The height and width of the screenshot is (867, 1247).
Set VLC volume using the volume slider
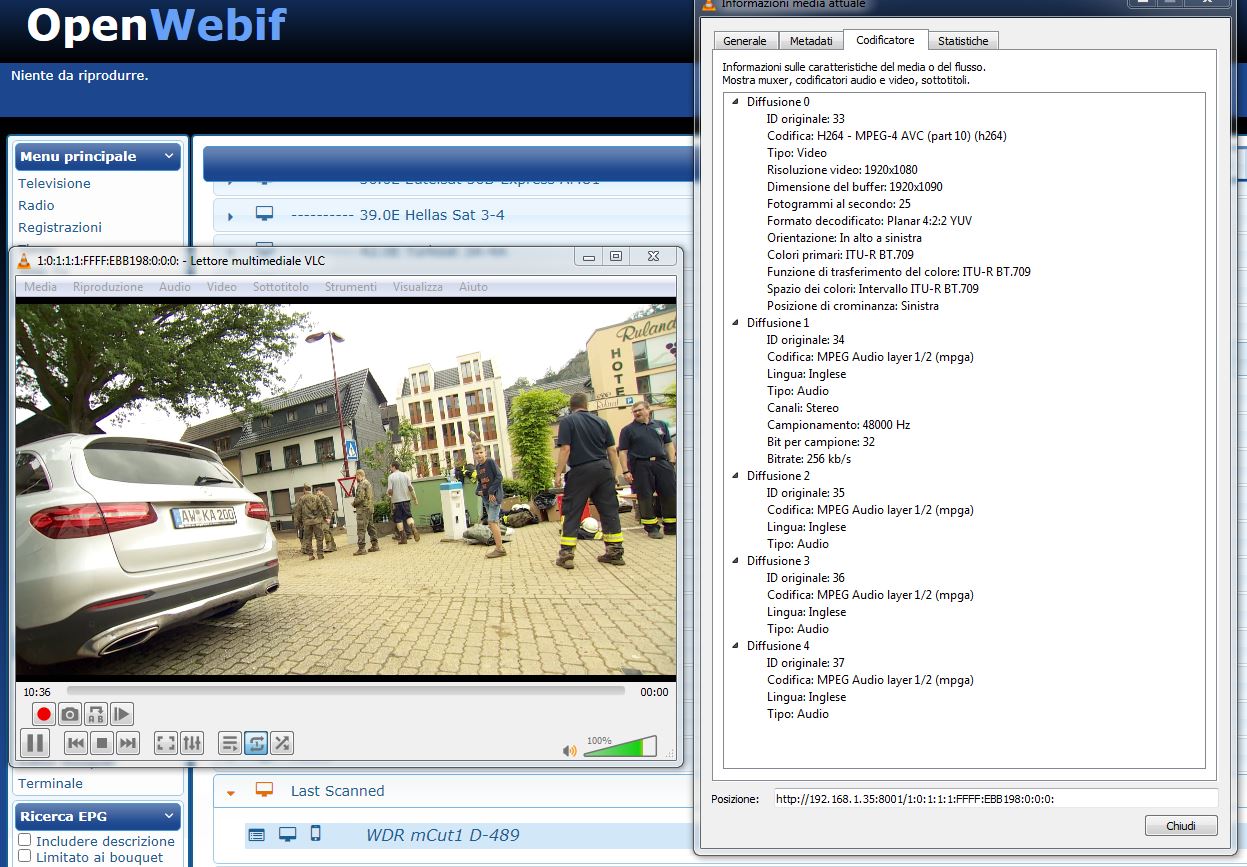620,746
